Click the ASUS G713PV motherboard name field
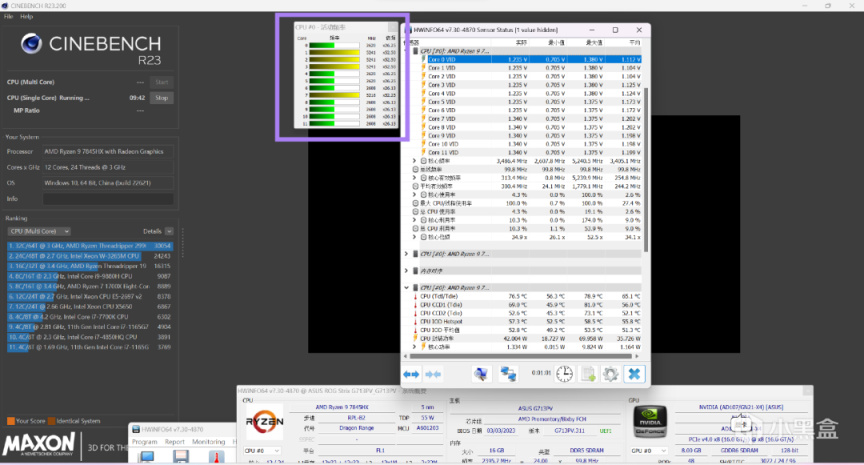Viewport: 864px width, 465px height. (535, 409)
